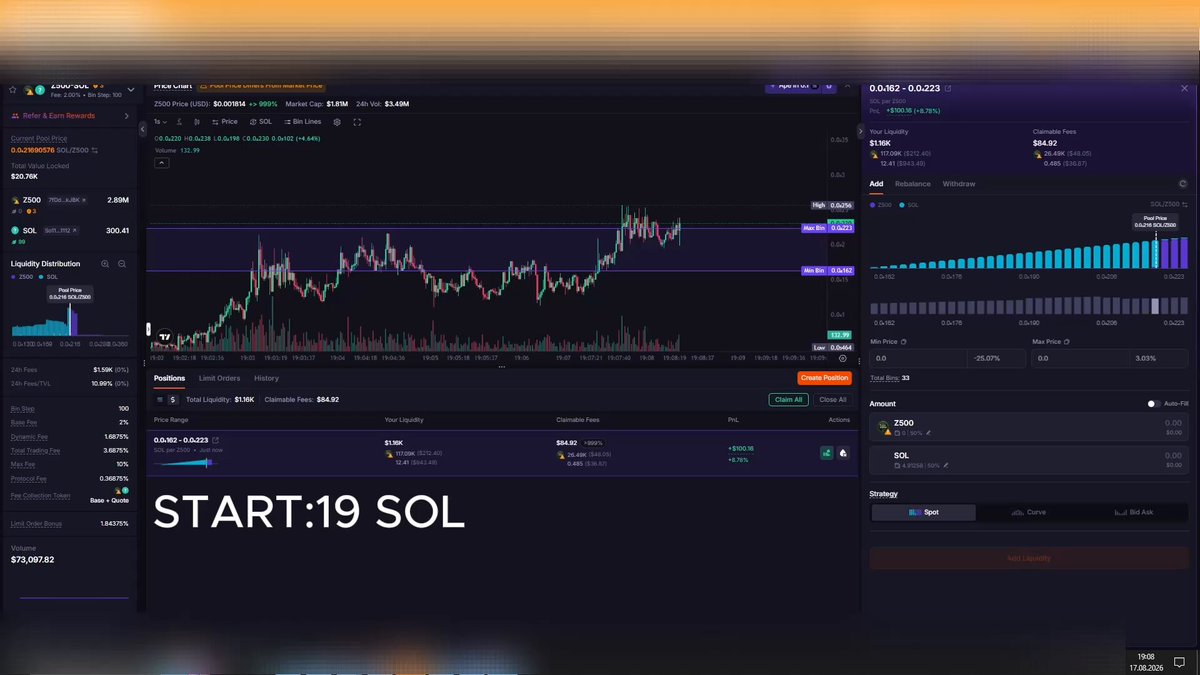
Task: Toggle Bin Lines on the chart
Action: 303,121
